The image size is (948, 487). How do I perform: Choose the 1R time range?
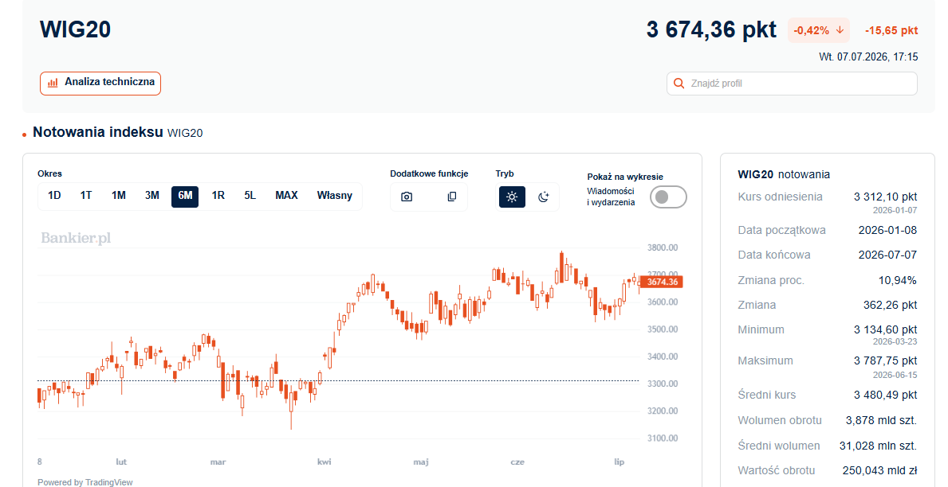coord(218,196)
